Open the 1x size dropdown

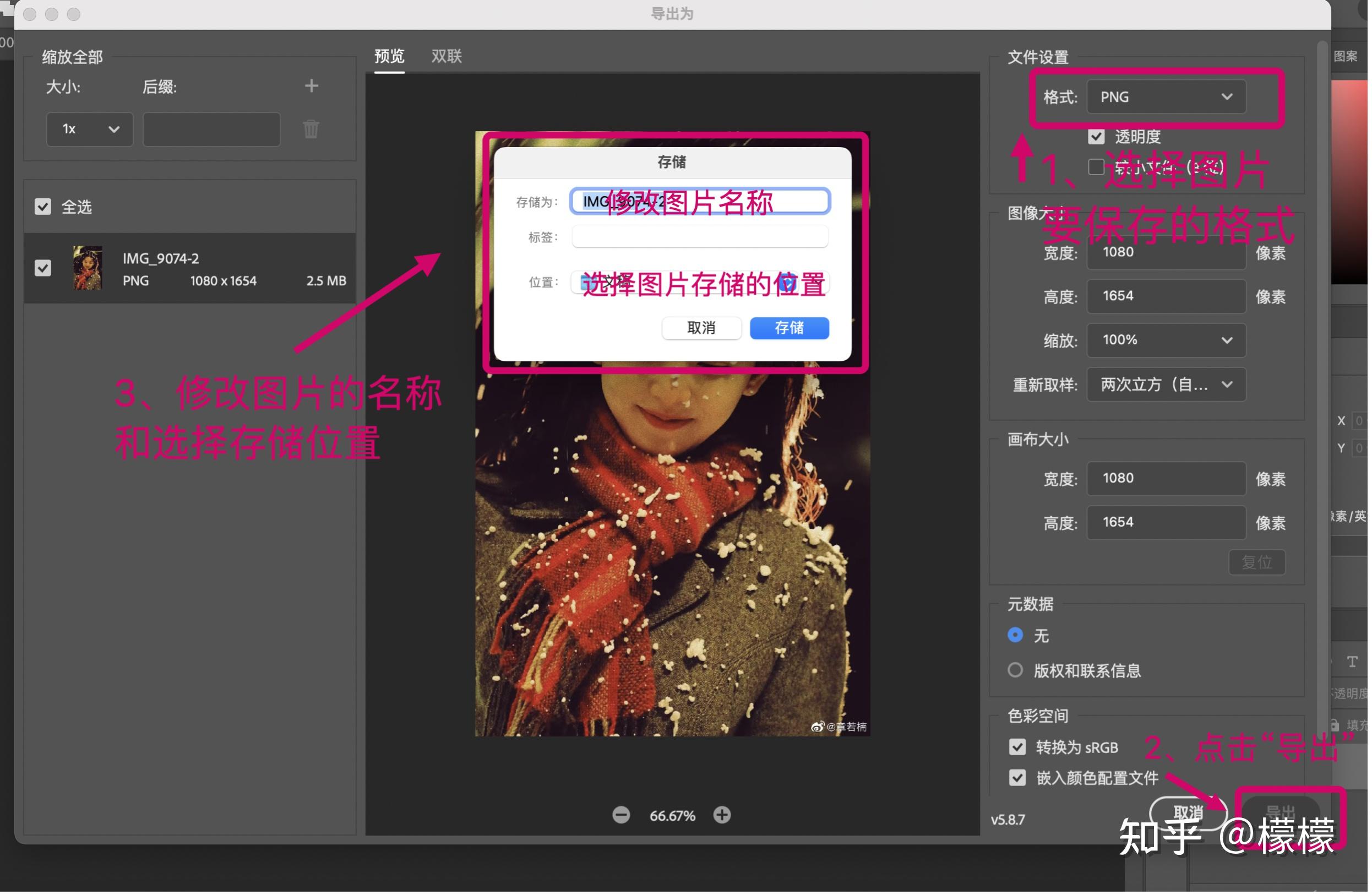pyautogui.click(x=89, y=129)
